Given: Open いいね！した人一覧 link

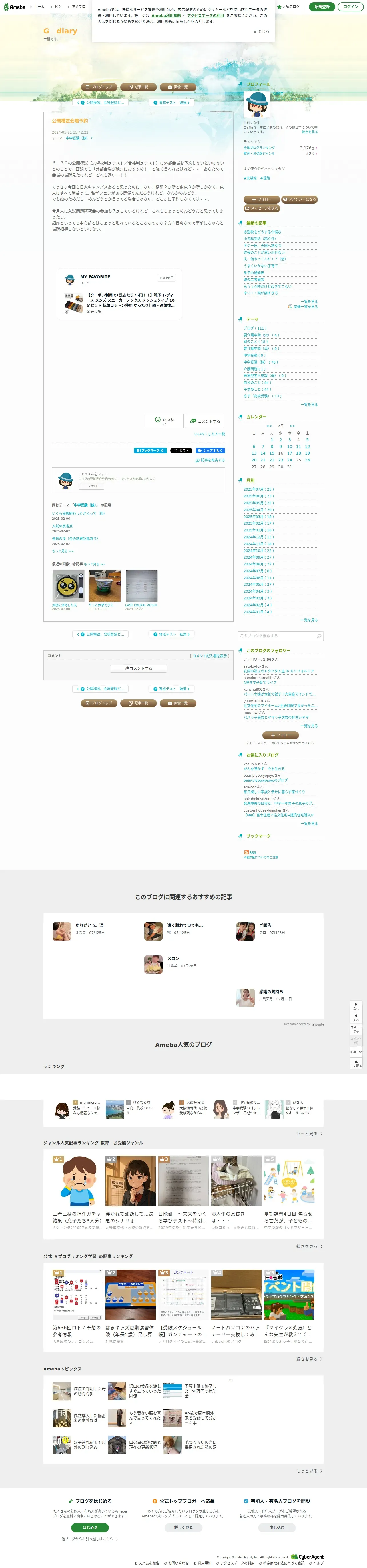Looking at the screenshot, I should pyautogui.click(x=209, y=434).
